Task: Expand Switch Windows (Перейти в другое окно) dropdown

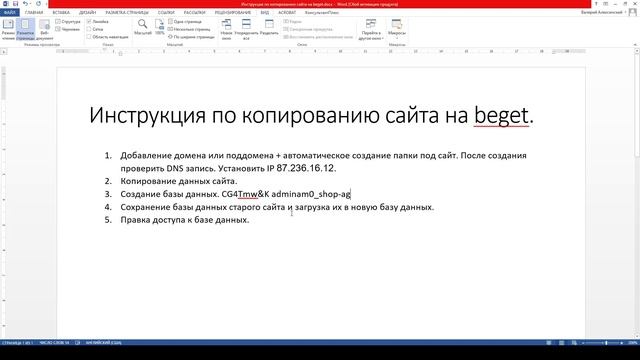Action: click(371, 29)
